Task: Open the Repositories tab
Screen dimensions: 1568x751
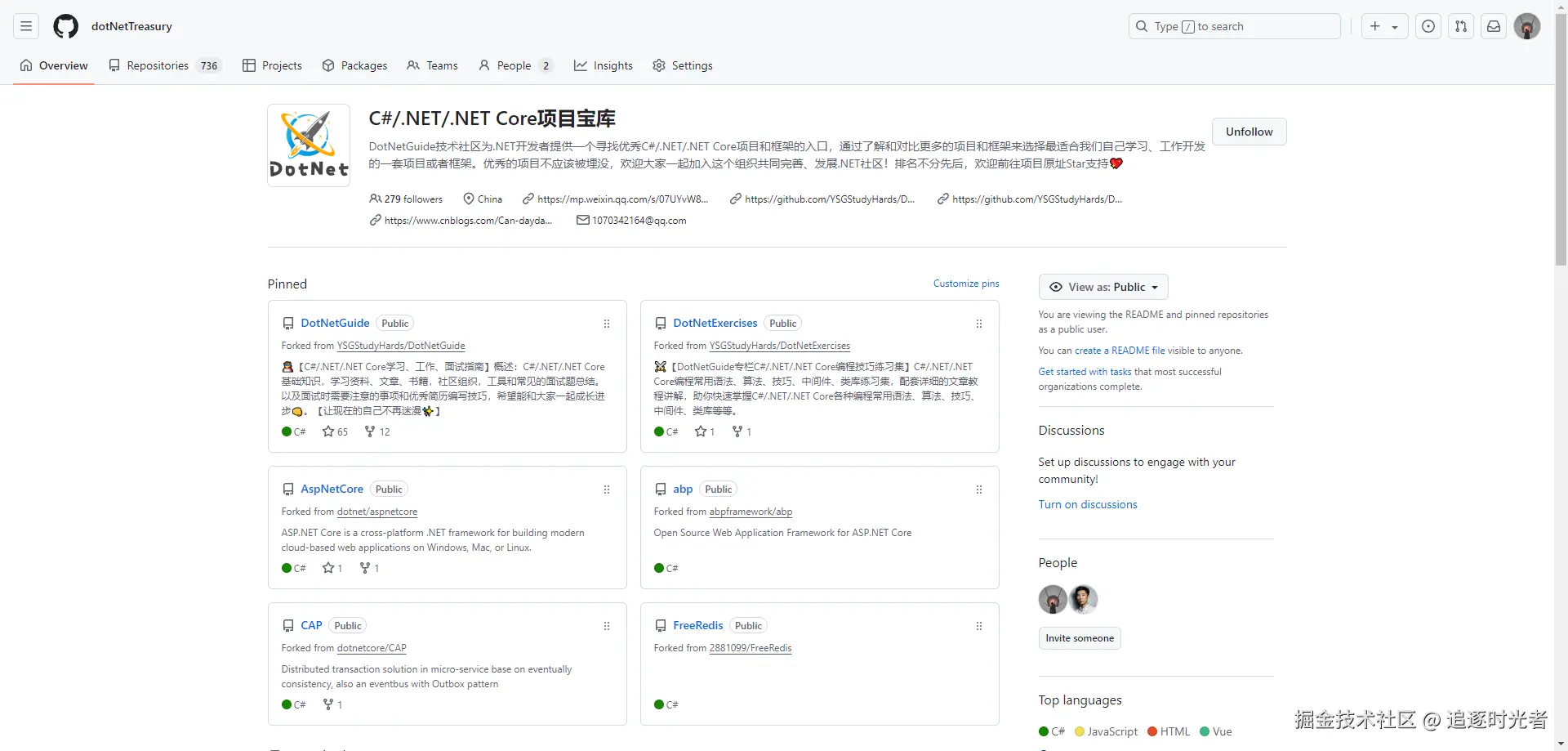Action: (x=165, y=65)
